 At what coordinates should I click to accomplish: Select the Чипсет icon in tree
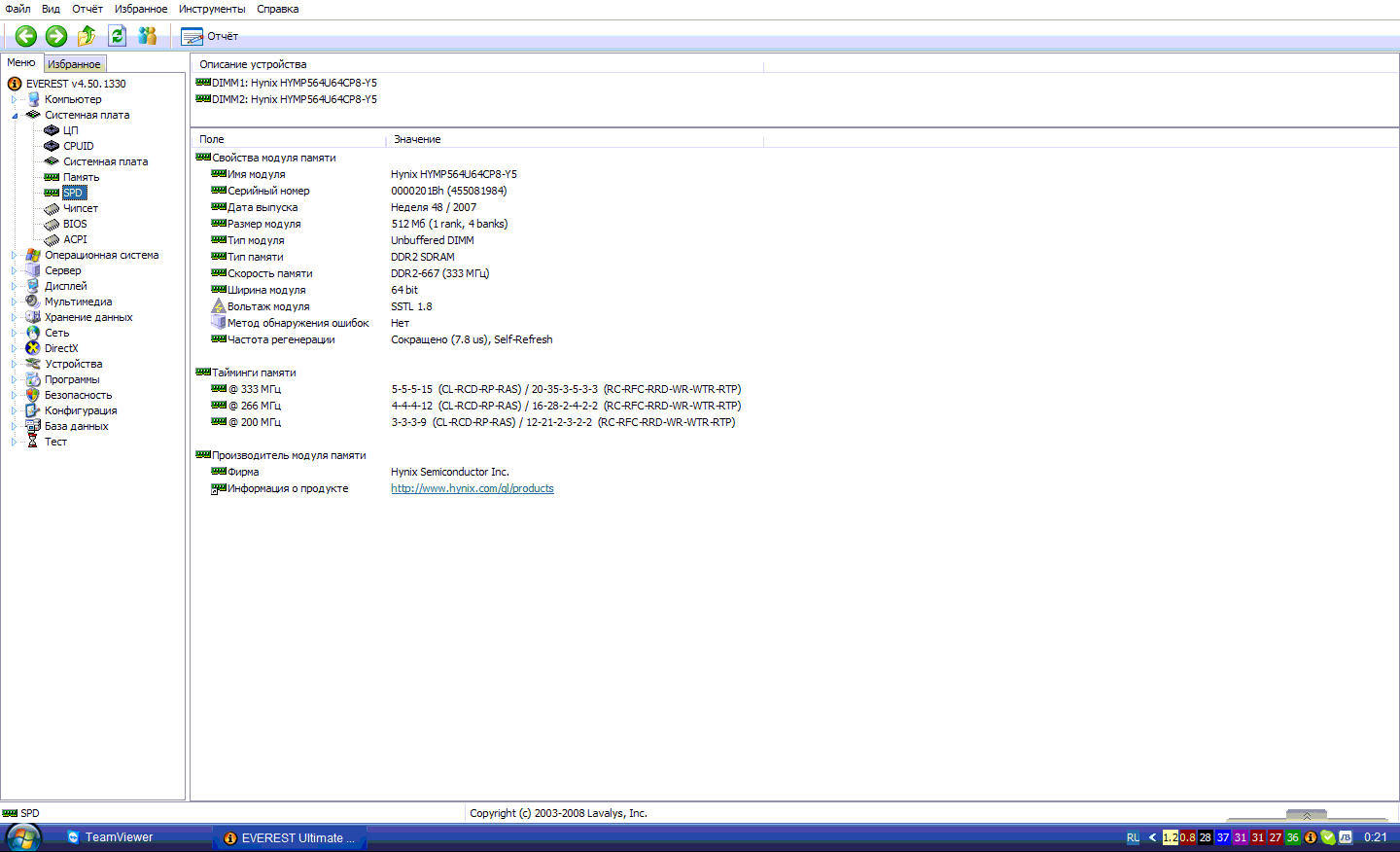coord(52,208)
